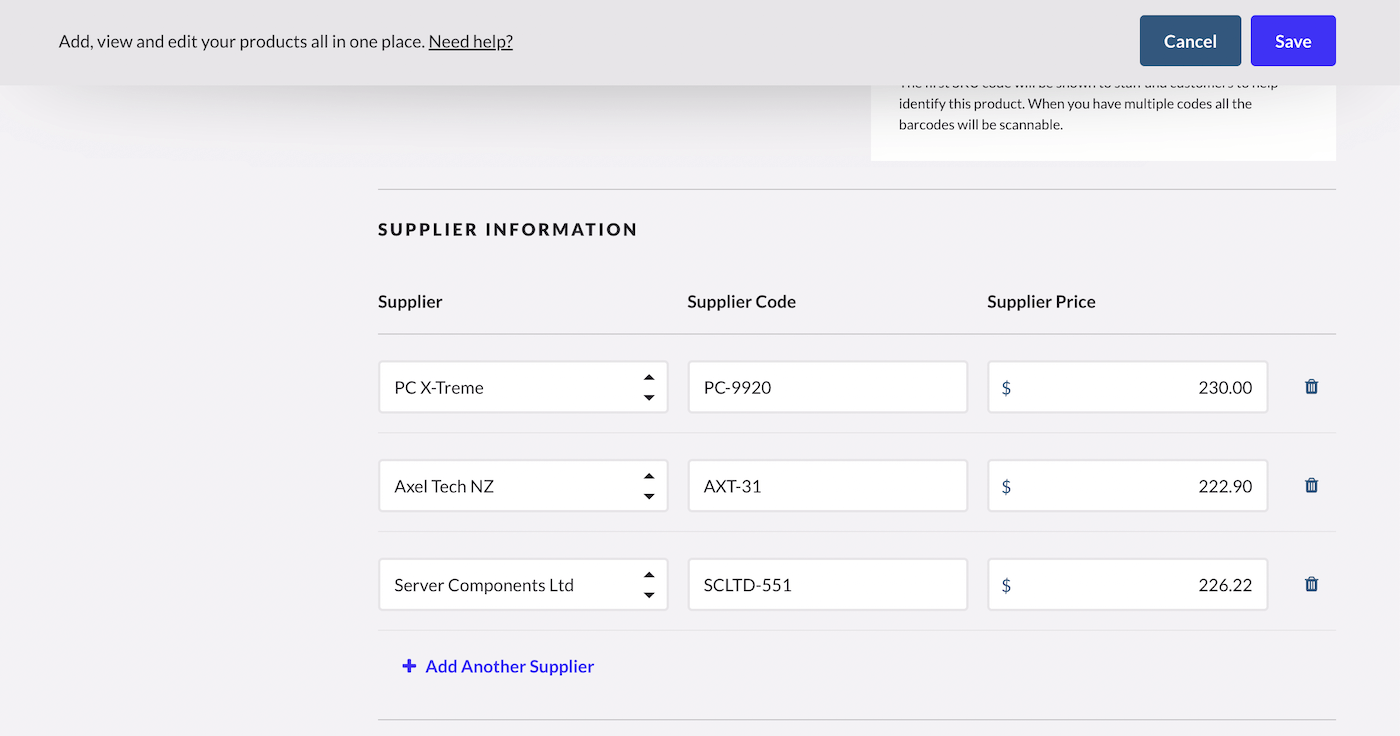
Task: Click the plus icon beside Add Another Supplier
Action: (409, 665)
